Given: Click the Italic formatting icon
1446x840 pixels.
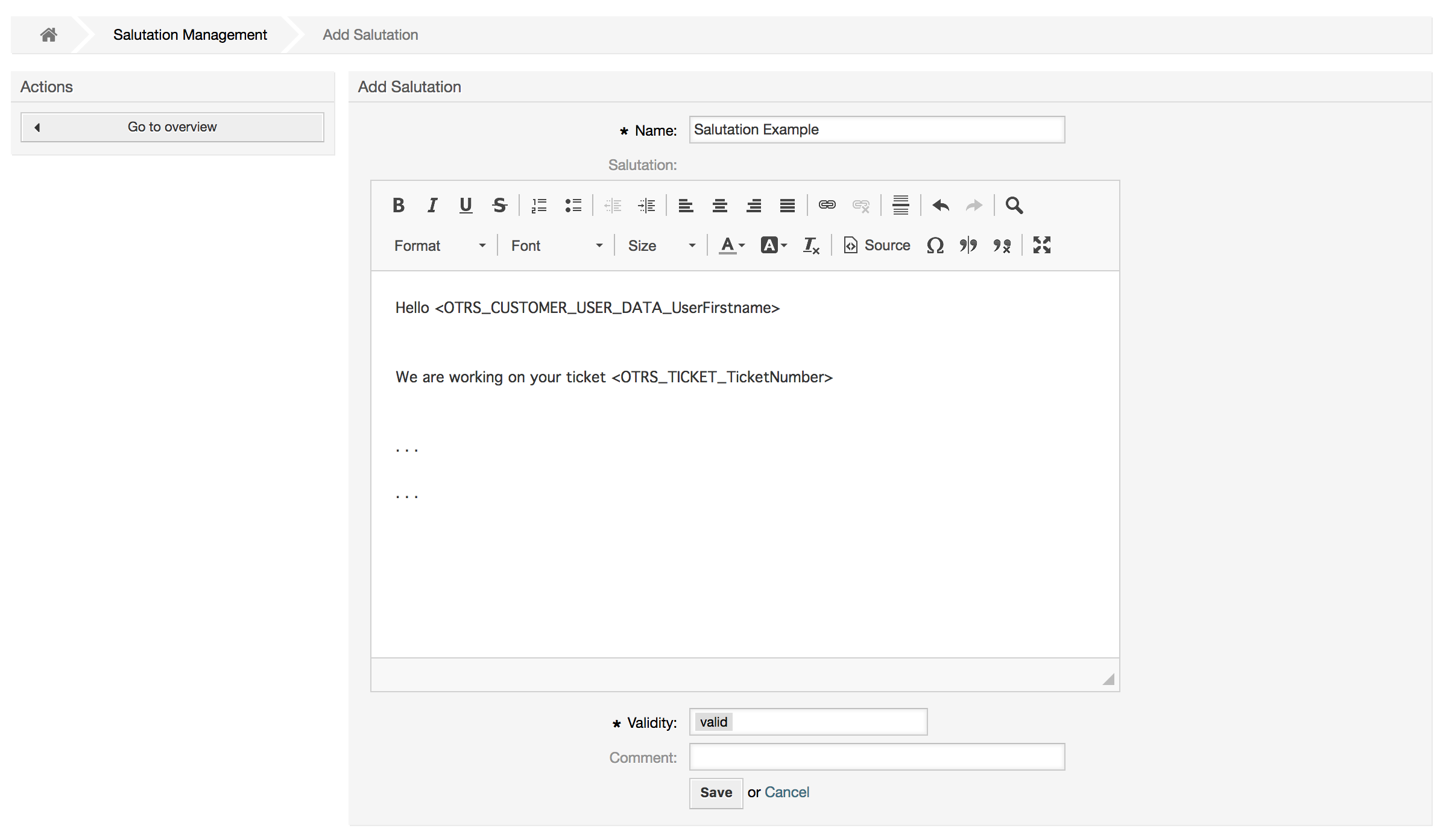Looking at the screenshot, I should (x=430, y=205).
